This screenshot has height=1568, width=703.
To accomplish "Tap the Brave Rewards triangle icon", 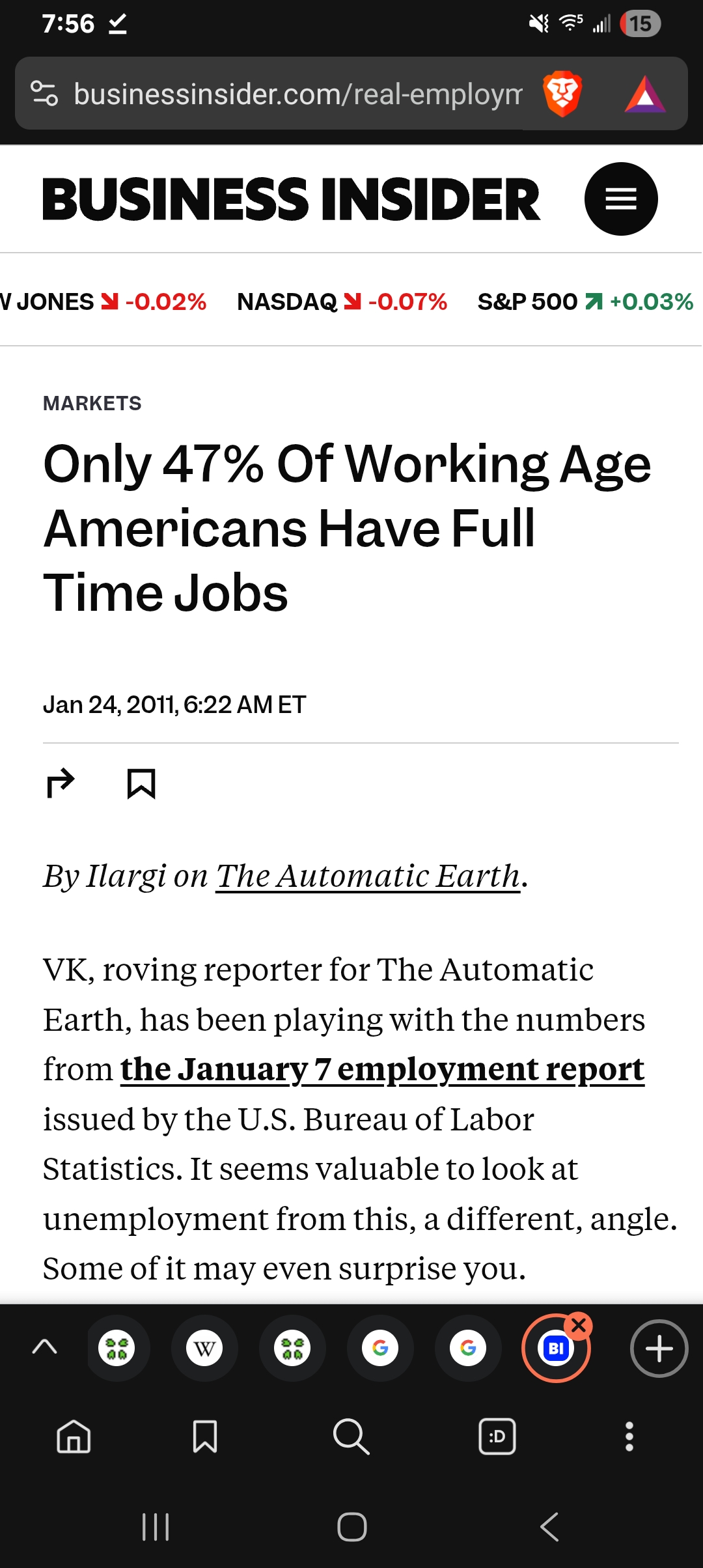I will pyautogui.click(x=644, y=95).
